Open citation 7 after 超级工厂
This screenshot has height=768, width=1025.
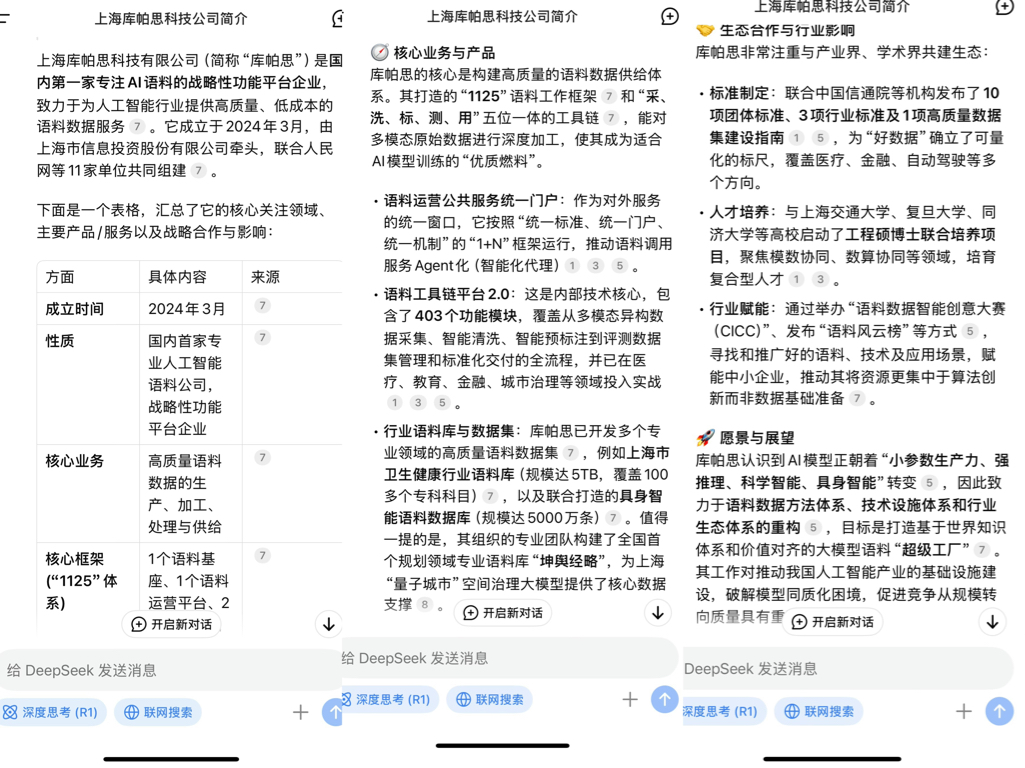coord(981,550)
